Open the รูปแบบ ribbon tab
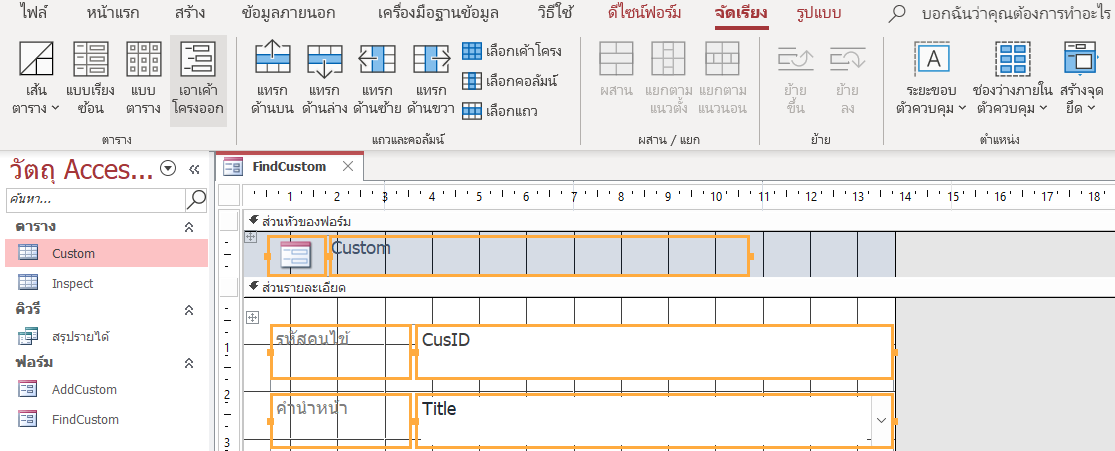1115x451 pixels. click(x=819, y=14)
